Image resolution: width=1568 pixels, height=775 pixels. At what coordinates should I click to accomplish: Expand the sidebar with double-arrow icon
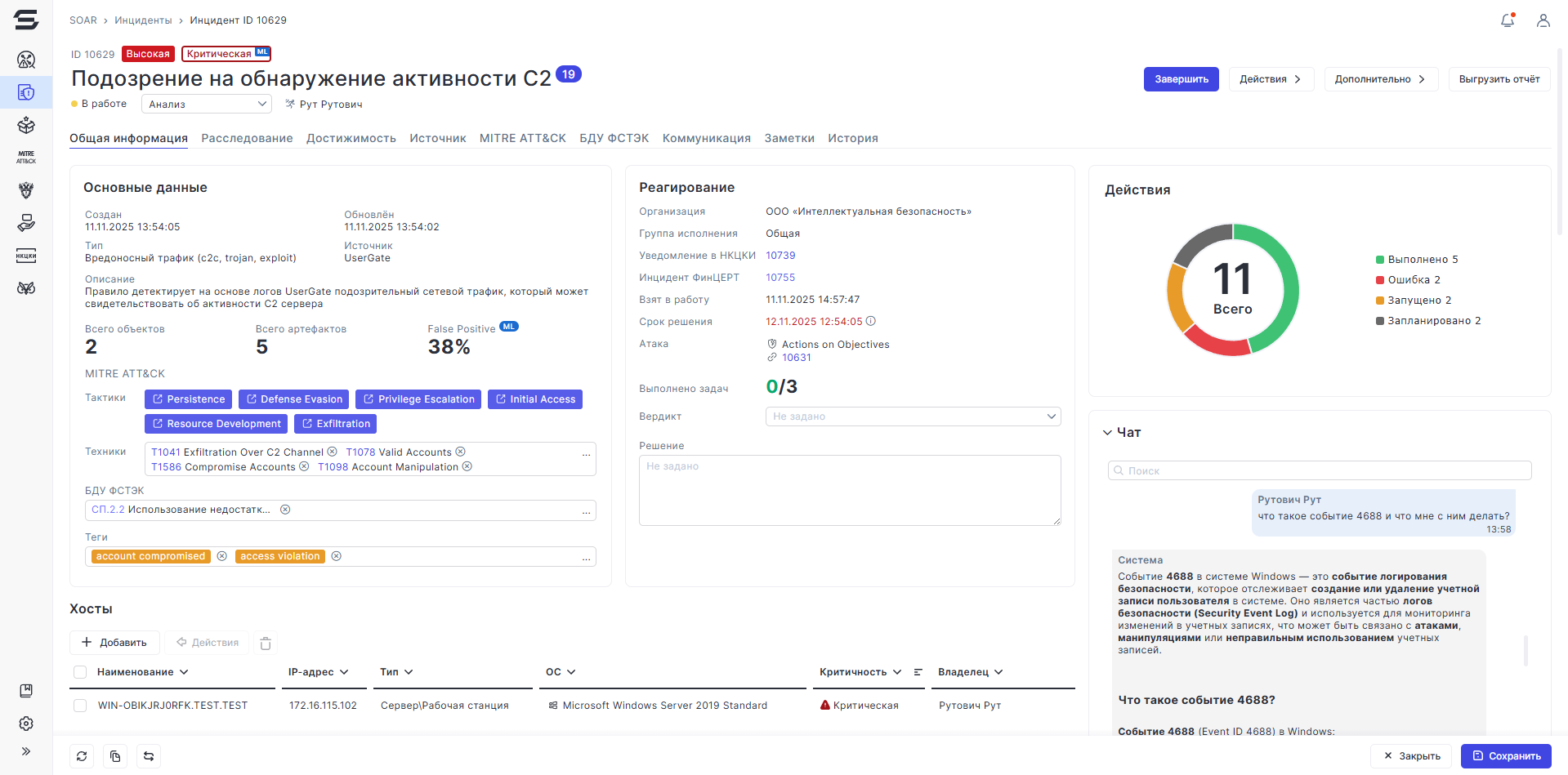[26, 751]
